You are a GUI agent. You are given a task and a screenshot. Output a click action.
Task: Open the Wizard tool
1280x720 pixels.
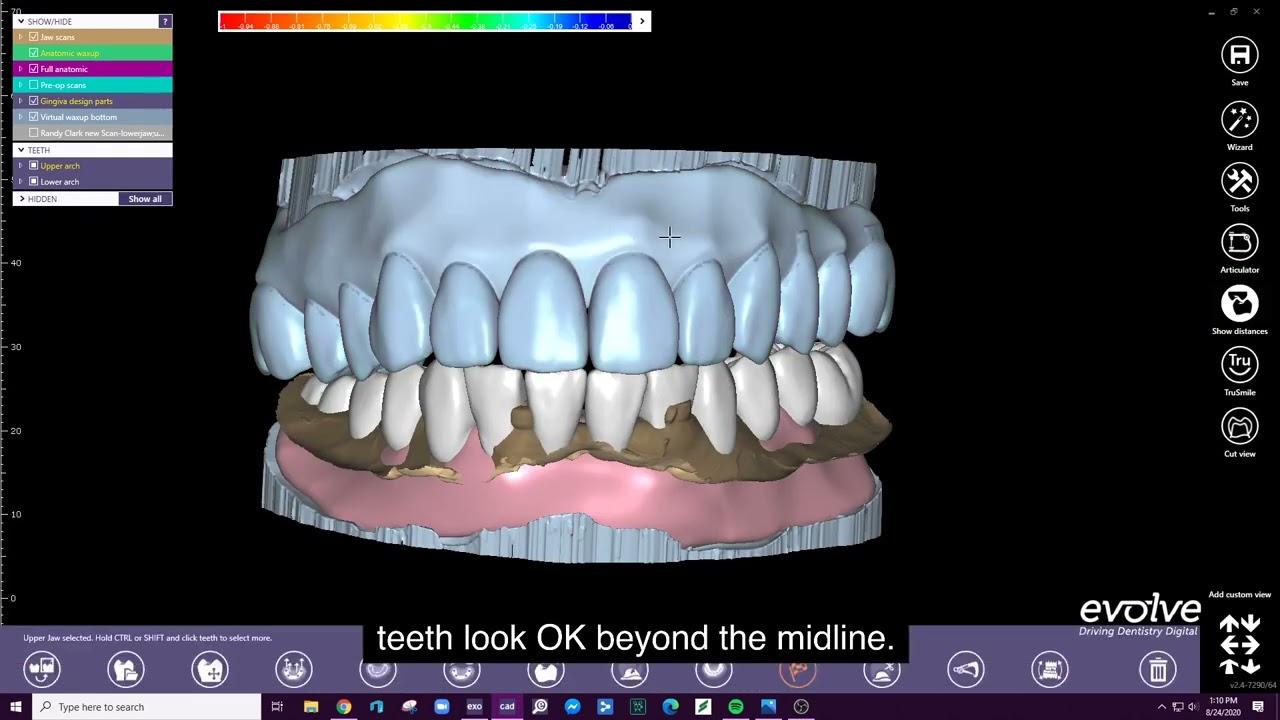tap(1239, 119)
